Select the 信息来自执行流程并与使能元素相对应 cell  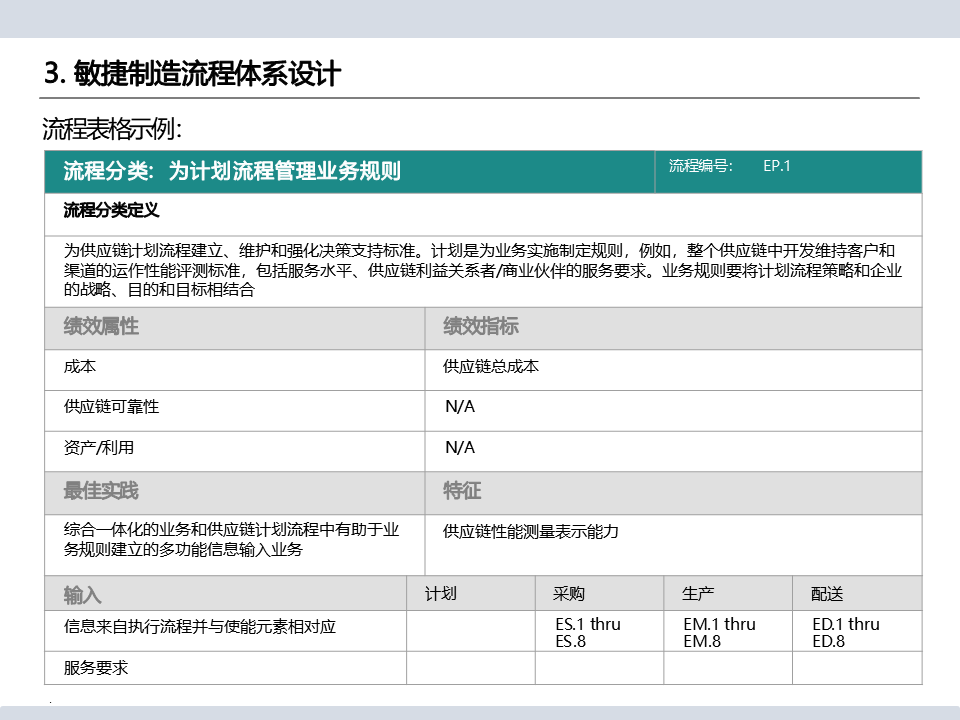click(225, 631)
